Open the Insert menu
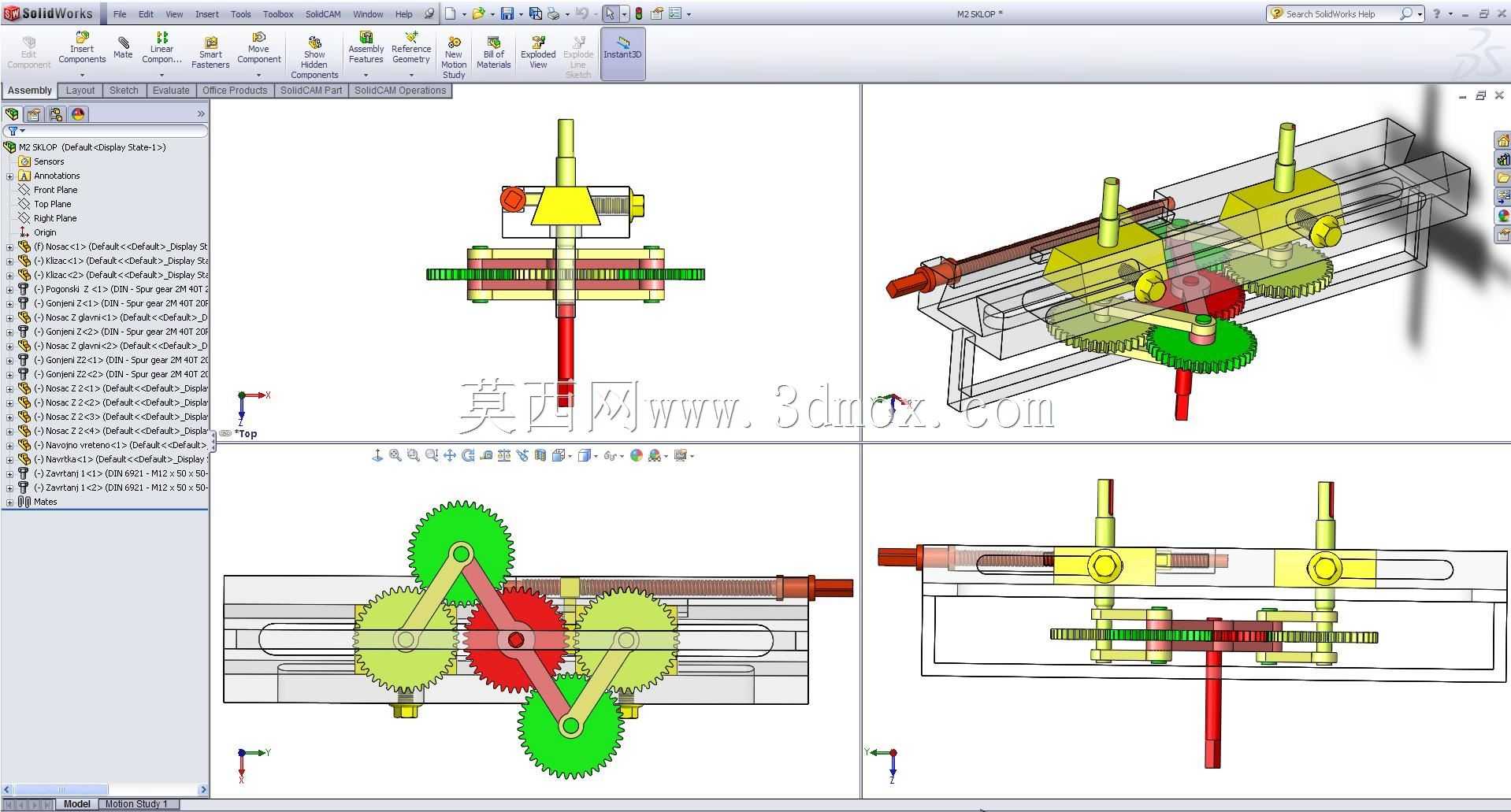The height and width of the screenshot is (812, 1511). pos(207,14)
